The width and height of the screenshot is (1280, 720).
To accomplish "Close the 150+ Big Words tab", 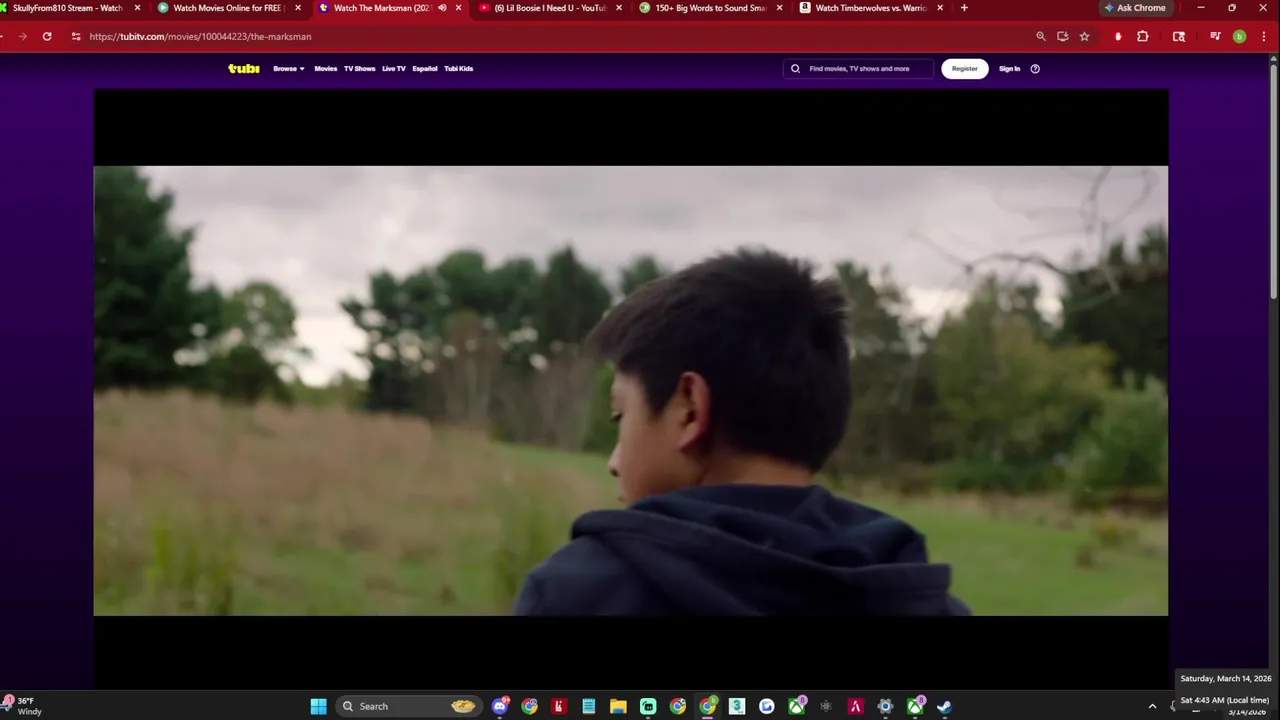I will (x=780, y=8).
